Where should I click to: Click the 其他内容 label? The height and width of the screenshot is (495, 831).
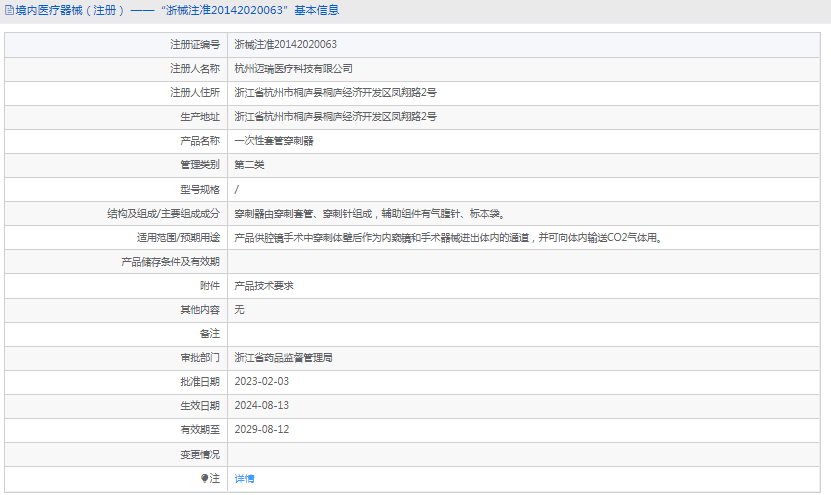[200, 310]
